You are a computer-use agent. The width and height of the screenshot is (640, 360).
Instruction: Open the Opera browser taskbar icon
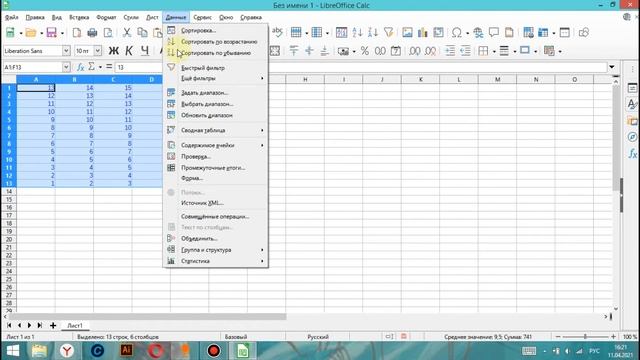(x=156, y=351)
